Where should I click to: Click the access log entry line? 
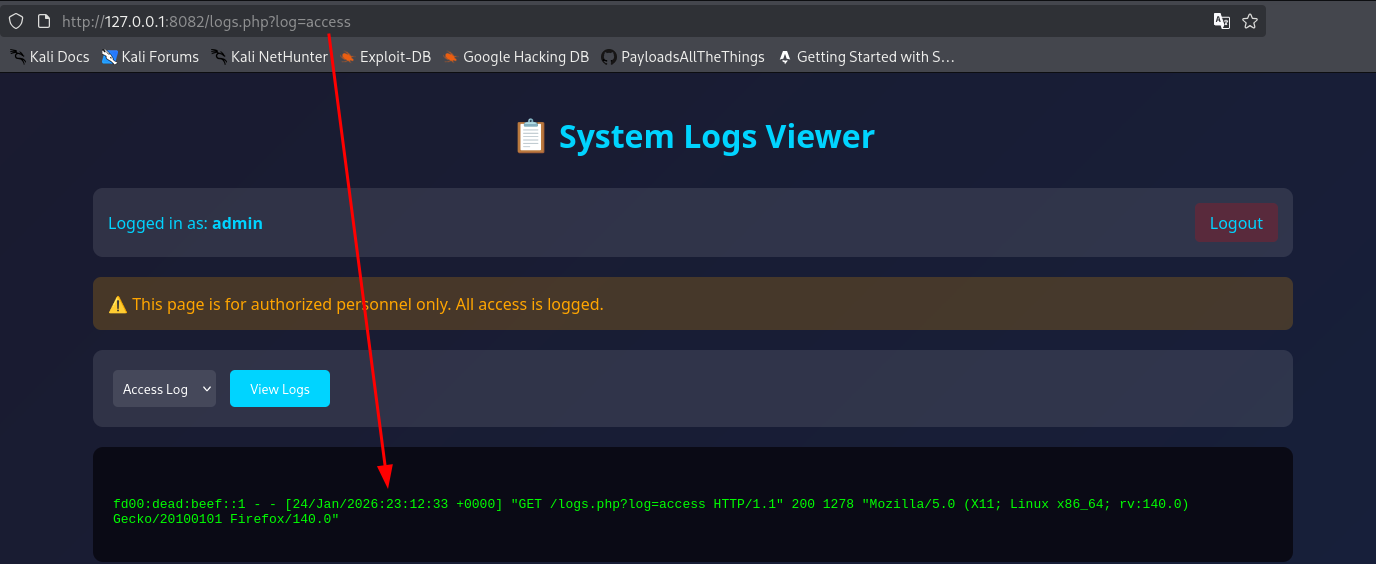pos(651,511)
